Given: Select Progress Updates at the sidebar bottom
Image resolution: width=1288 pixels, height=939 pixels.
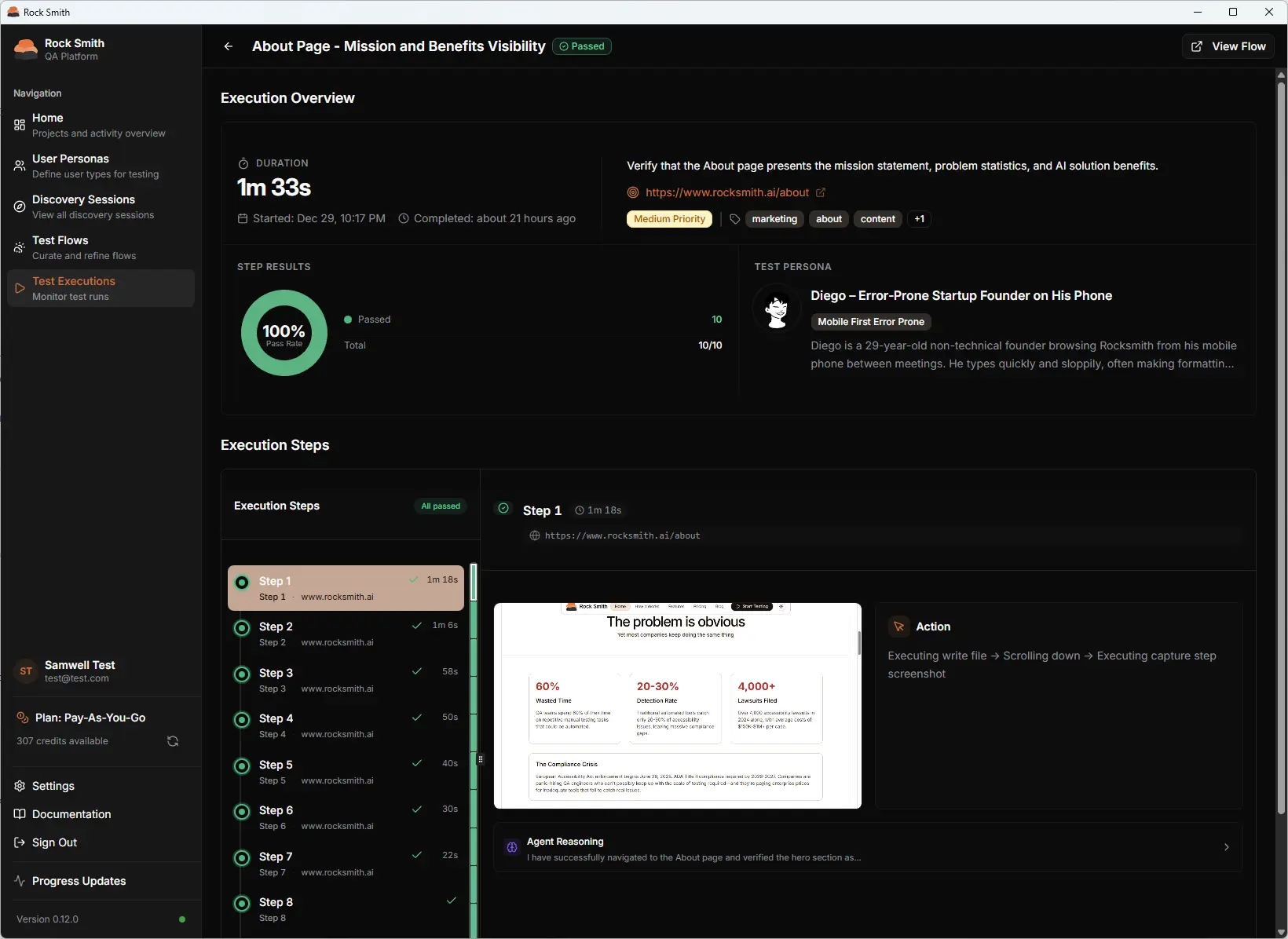Looking at the screenshot, I should click(77, 881).
